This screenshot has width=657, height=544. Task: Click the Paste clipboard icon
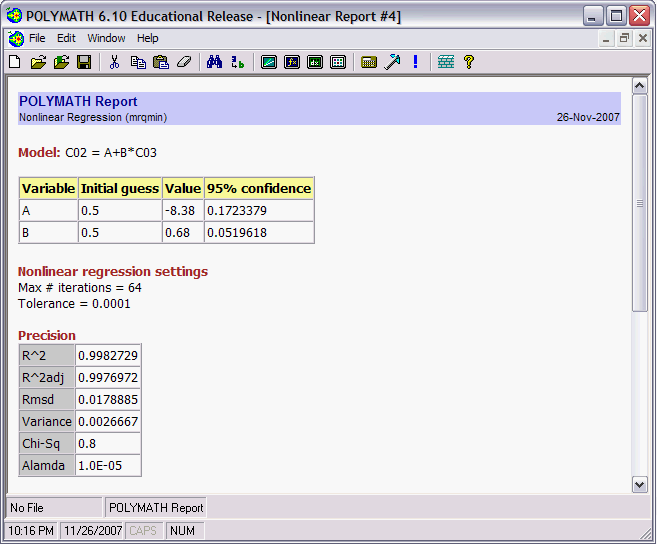point(160,62)
